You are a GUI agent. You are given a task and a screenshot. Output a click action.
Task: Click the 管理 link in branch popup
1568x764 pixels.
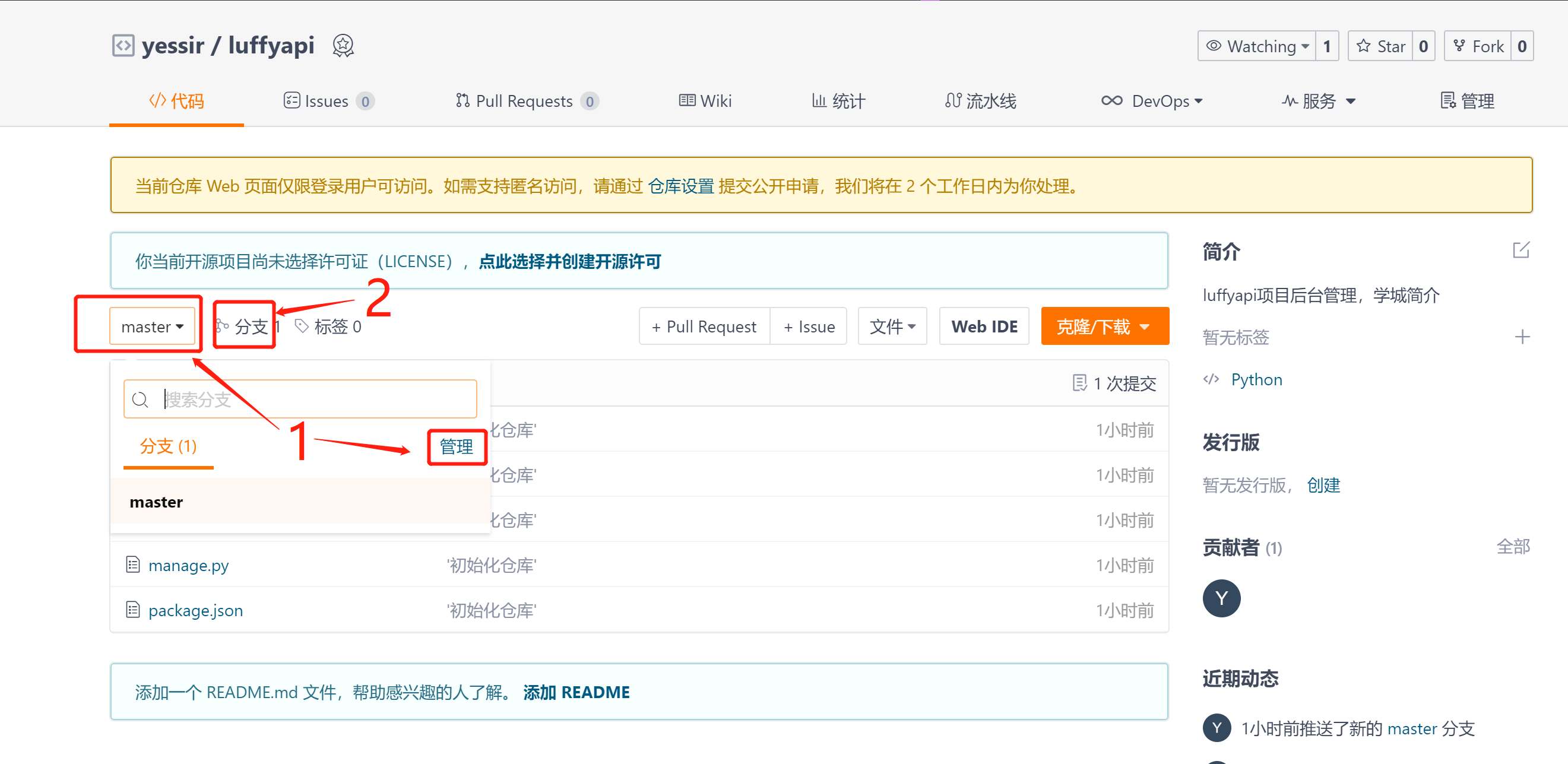point(456,447)
